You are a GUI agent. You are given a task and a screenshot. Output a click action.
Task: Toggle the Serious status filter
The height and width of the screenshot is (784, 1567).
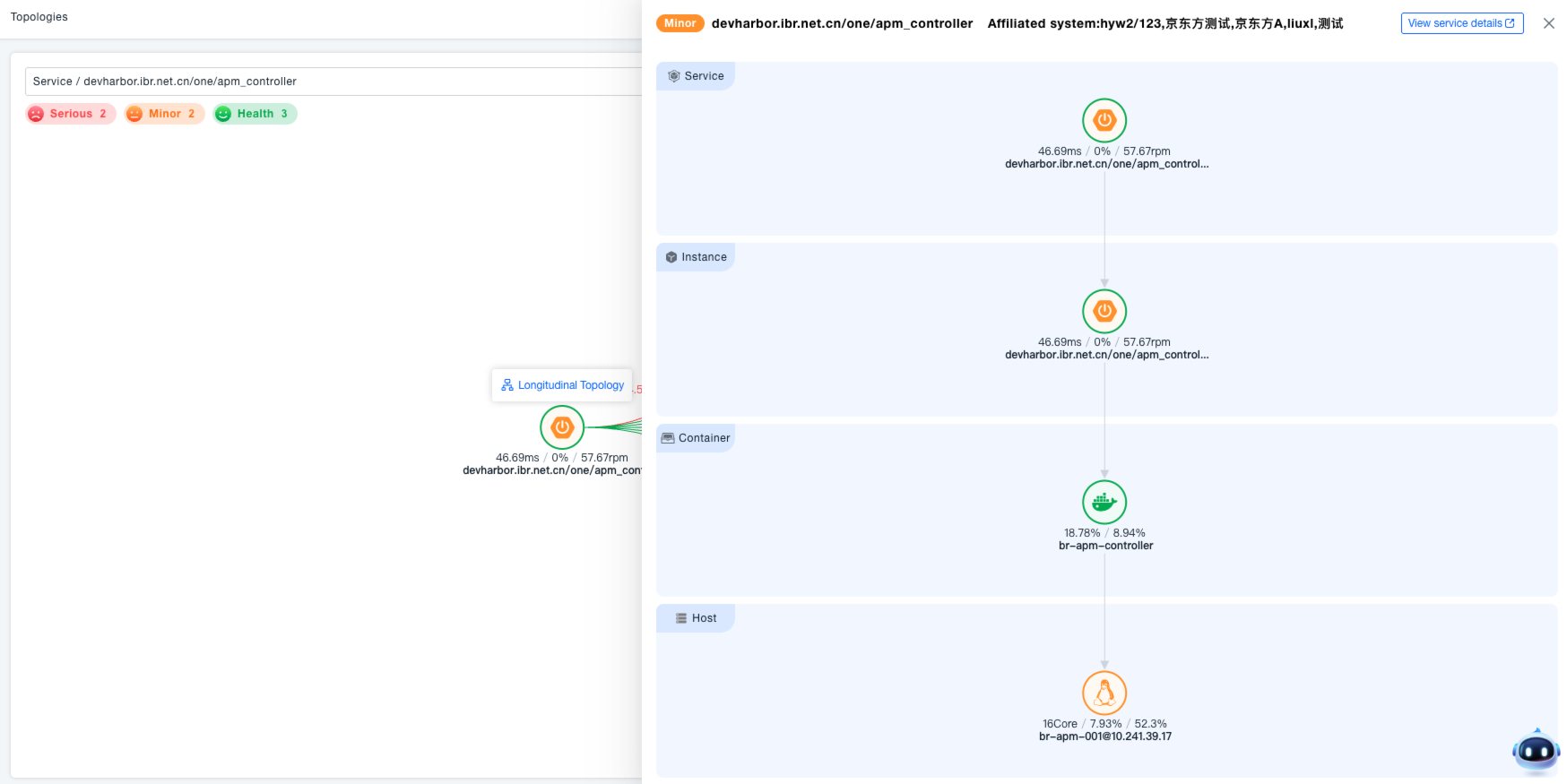click(71, 114)
